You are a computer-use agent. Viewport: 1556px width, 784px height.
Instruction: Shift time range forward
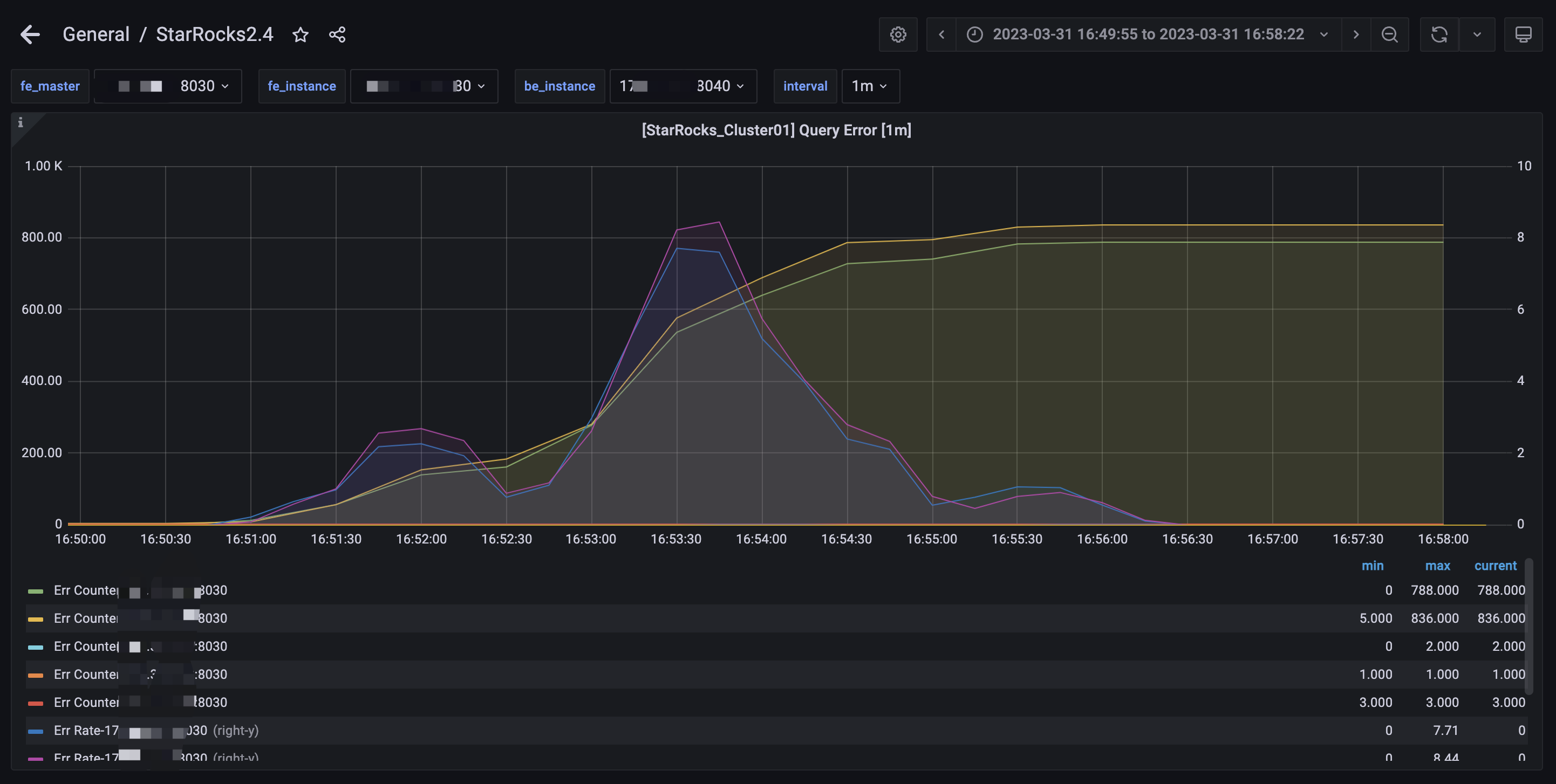coord(1355,35)
